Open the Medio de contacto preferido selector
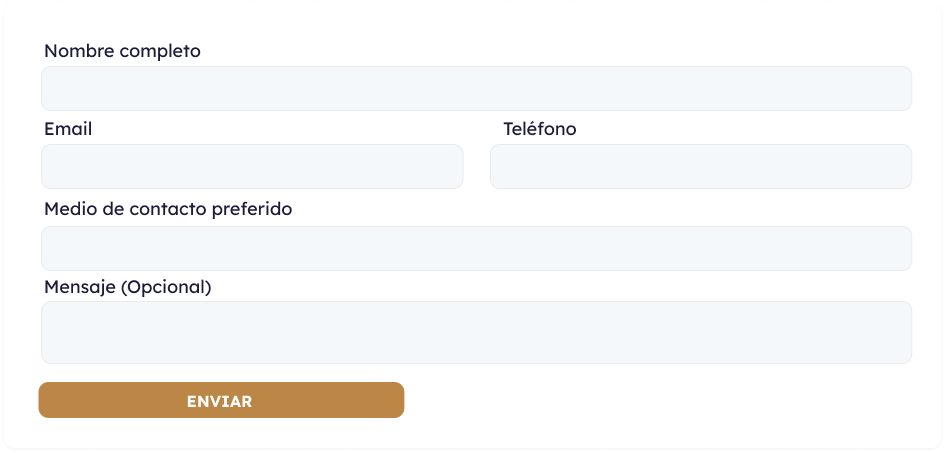Viewport: 945px width, 453px height. (476, 248)
